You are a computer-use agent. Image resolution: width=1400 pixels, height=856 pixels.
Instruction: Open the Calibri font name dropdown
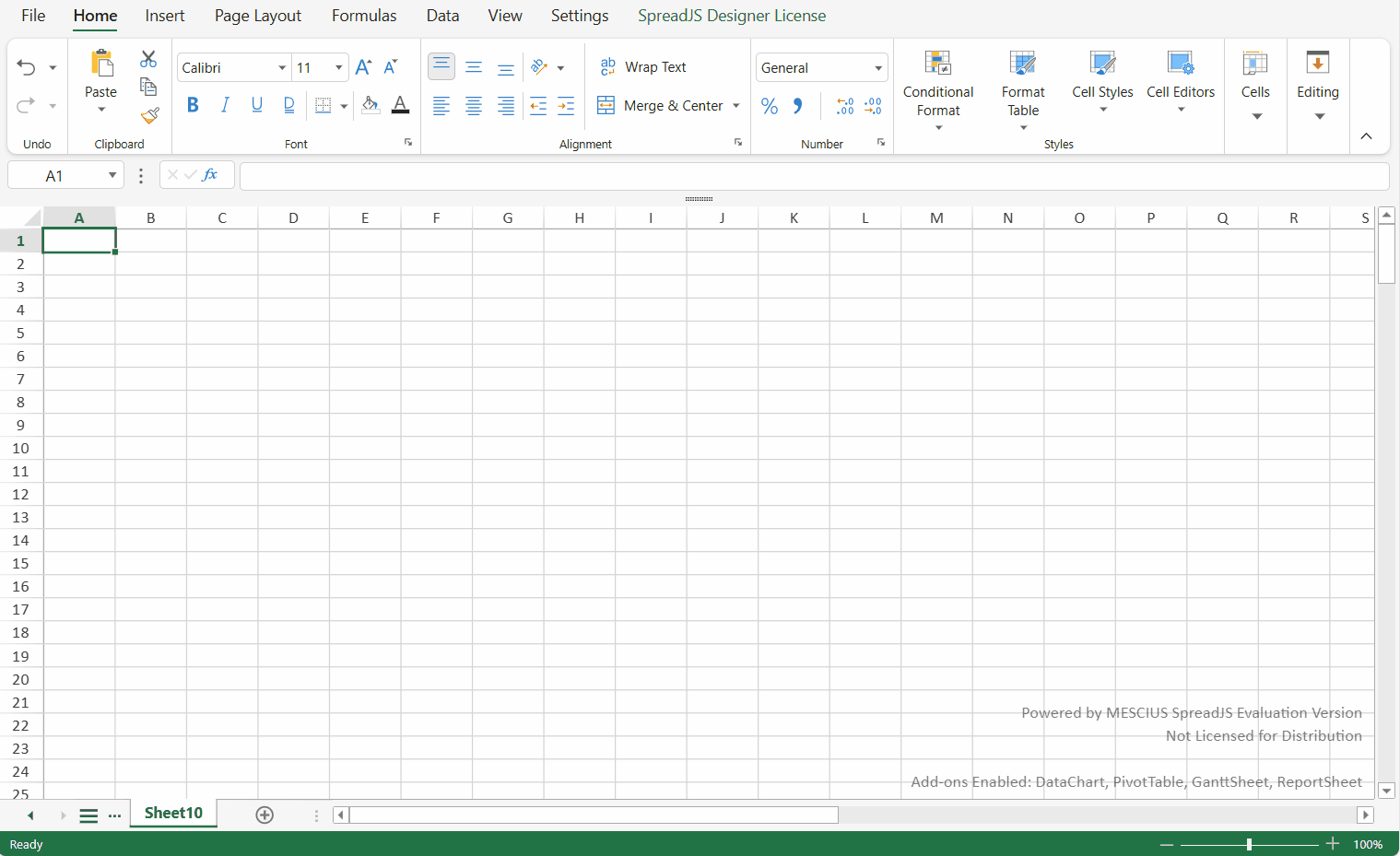coord(282,68)
